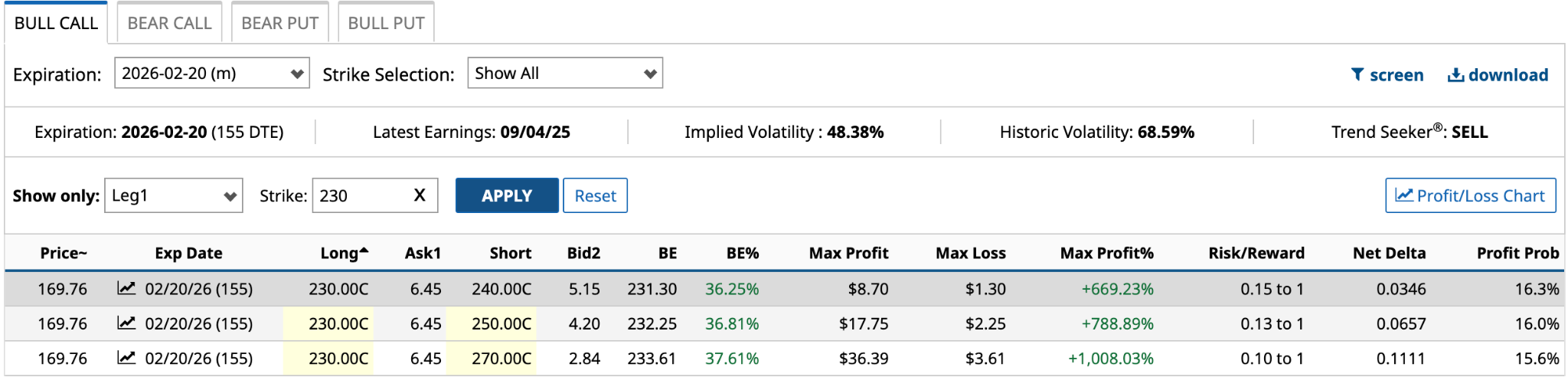Click the chart icon in the 270.00C row
This screenshot has width=1568, height=377.
[x=126, y=357]
